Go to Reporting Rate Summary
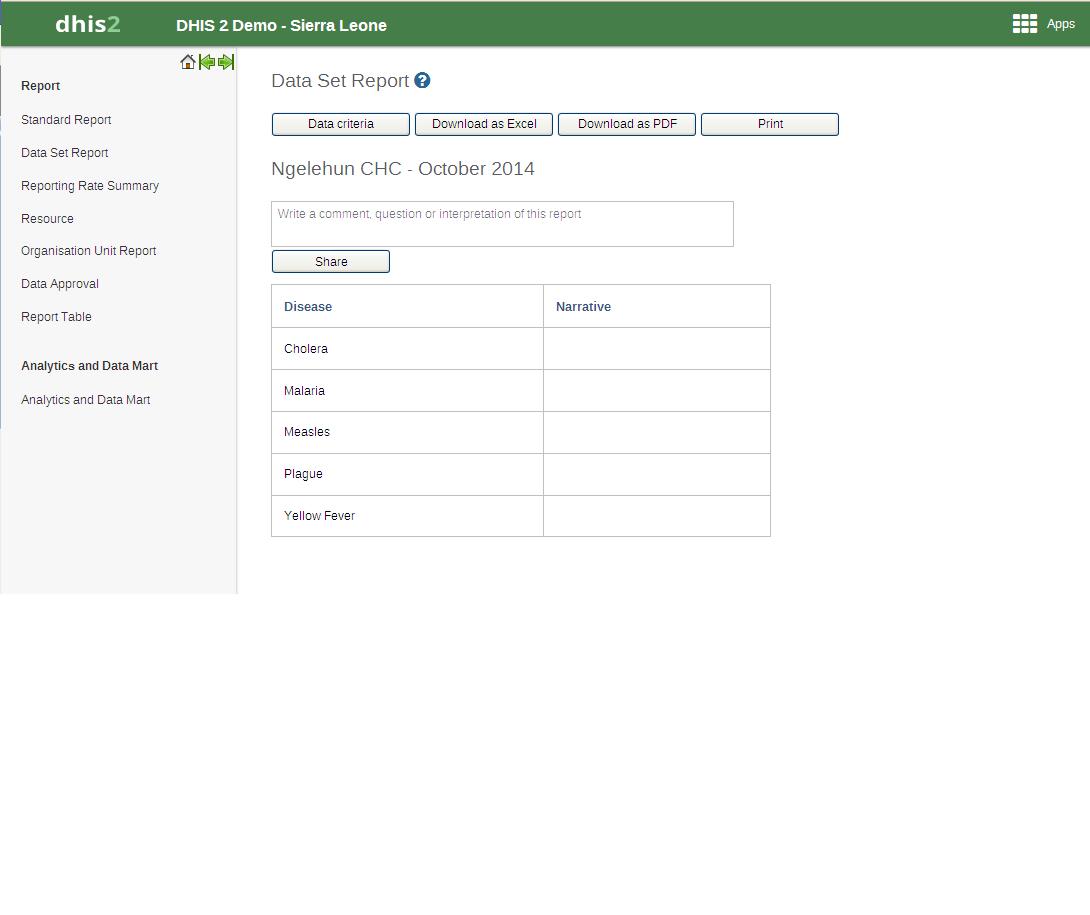This screenshot has height=915, width=1090. point(90,186)
